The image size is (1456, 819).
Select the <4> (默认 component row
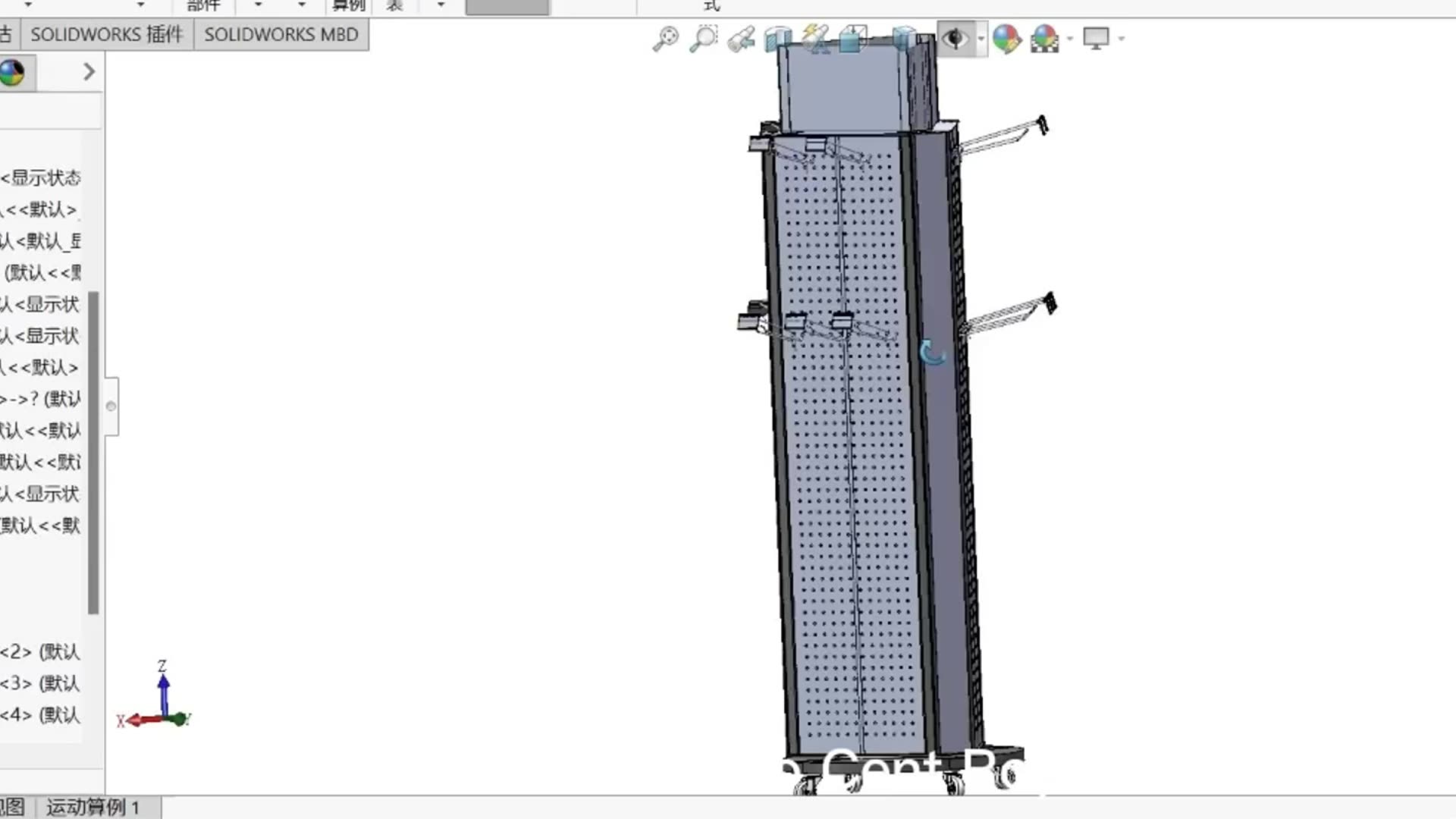coord(40,715)
